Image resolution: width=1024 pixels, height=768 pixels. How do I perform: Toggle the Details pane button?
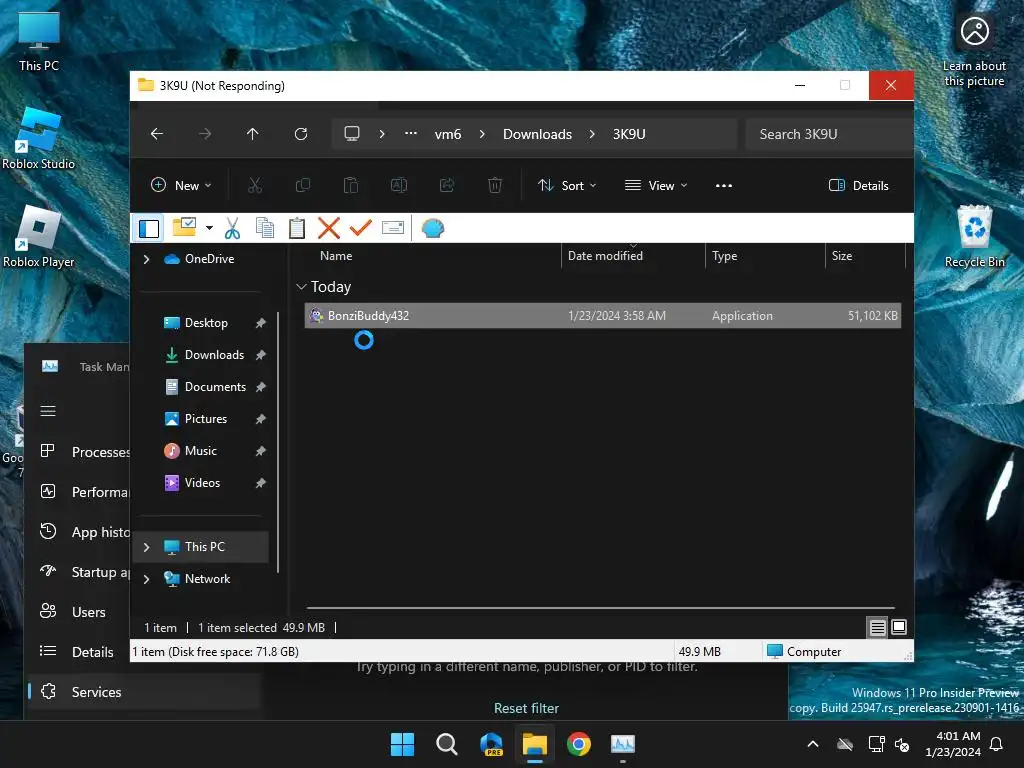pyautogui.click(x=858, y=185)
